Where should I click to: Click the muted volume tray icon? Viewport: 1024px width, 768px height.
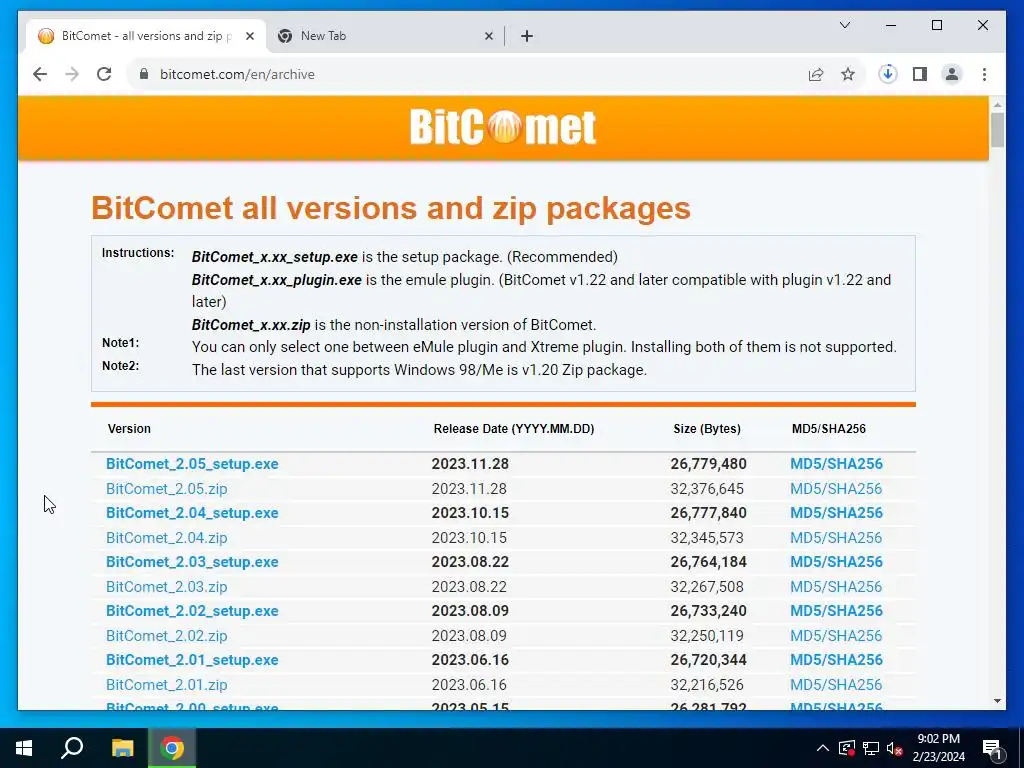pos(895,748)
